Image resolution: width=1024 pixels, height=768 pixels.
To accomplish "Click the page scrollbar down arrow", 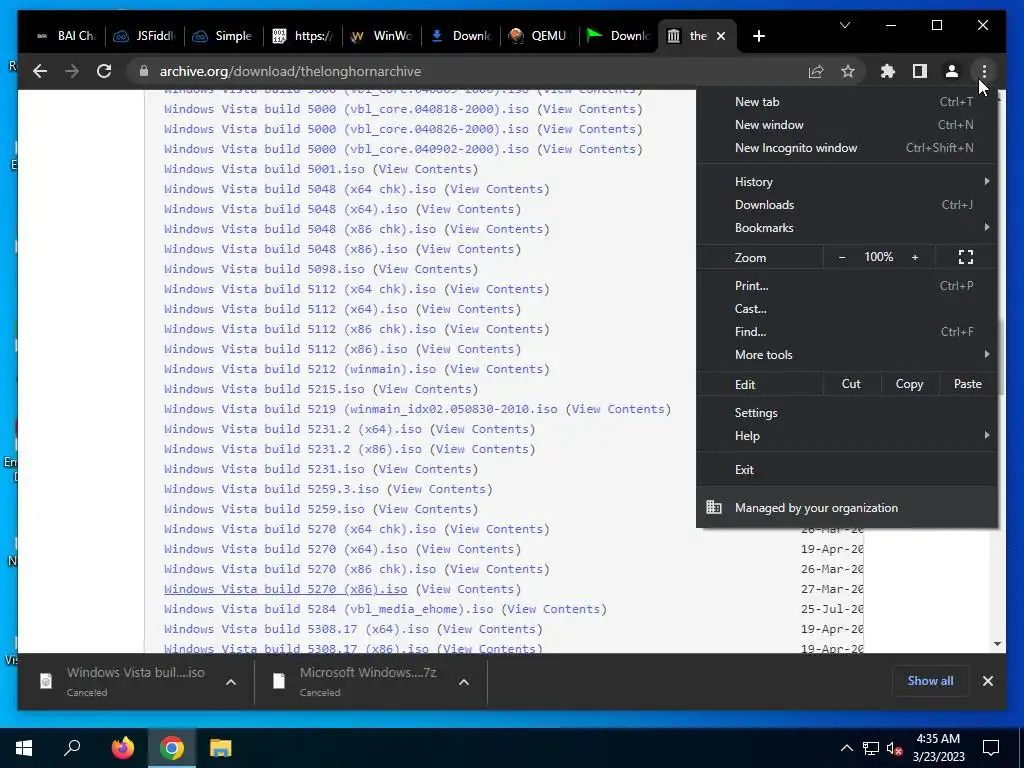I will (997, 644).
